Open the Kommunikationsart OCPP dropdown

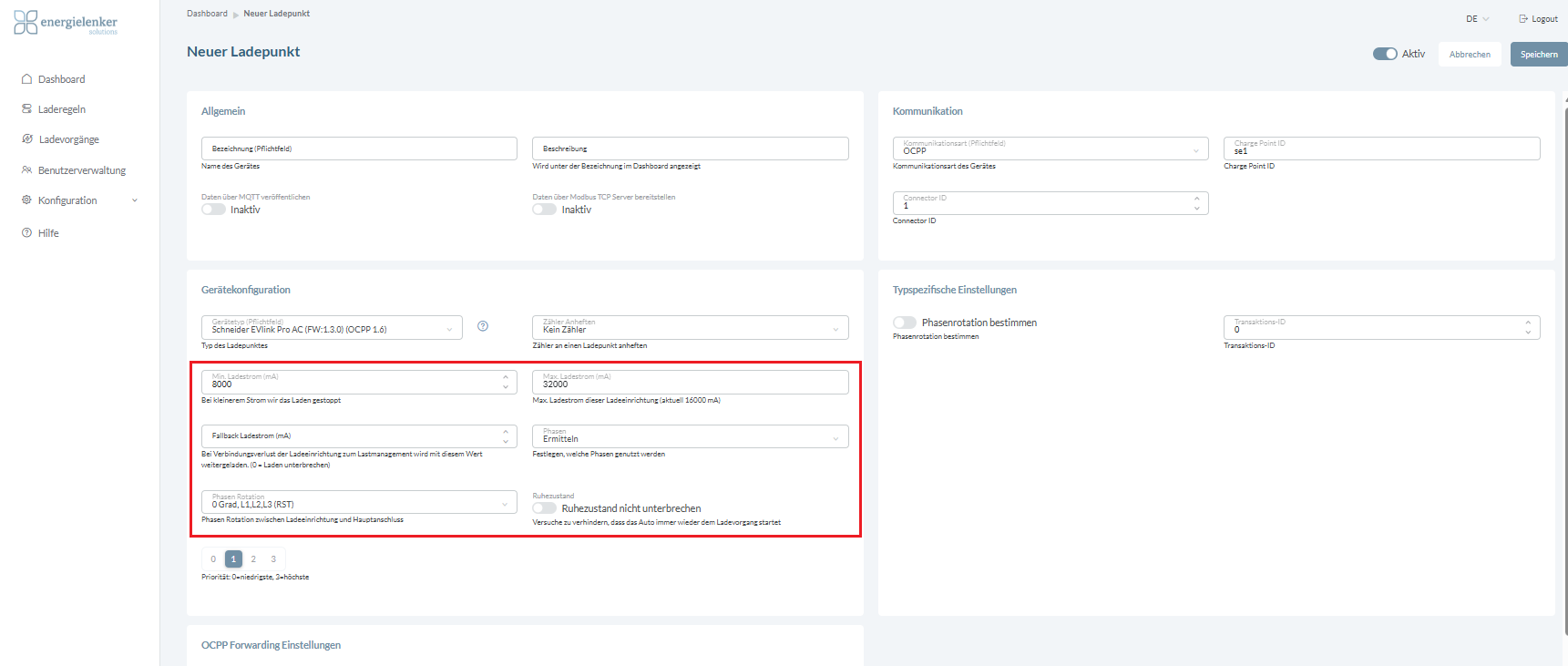pos(1050,149)
